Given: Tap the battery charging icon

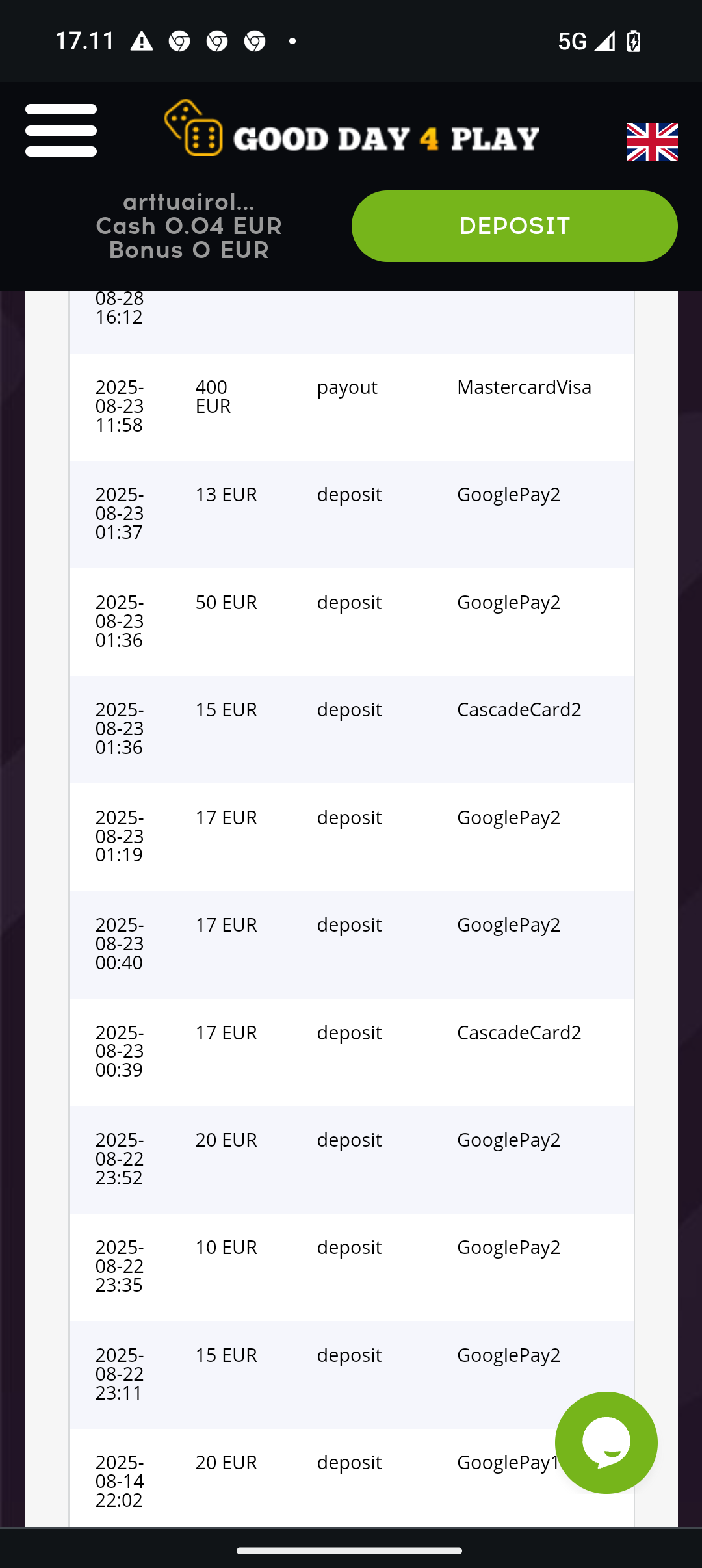Looking at the screenshot, I should pos(634,42).
